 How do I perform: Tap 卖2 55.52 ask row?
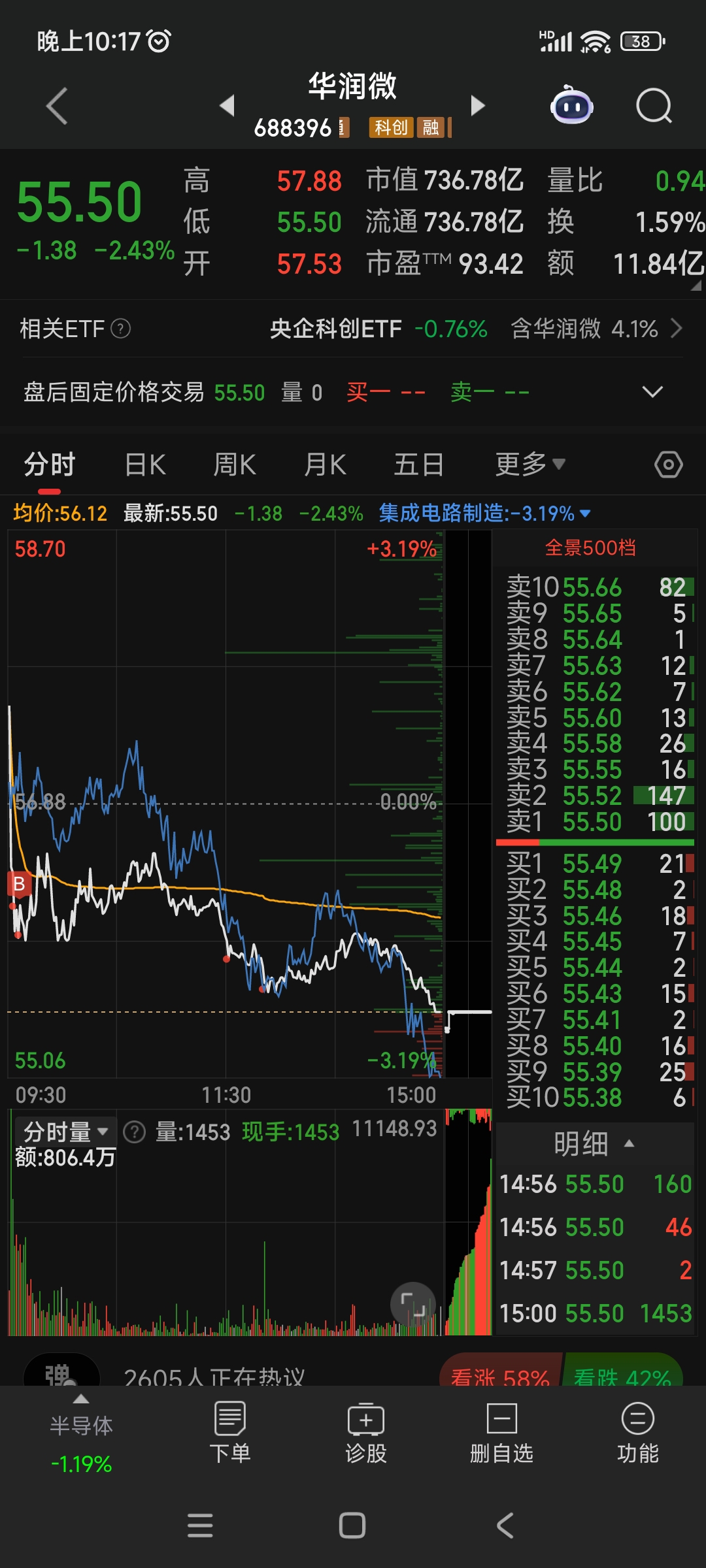coord(596,796)
